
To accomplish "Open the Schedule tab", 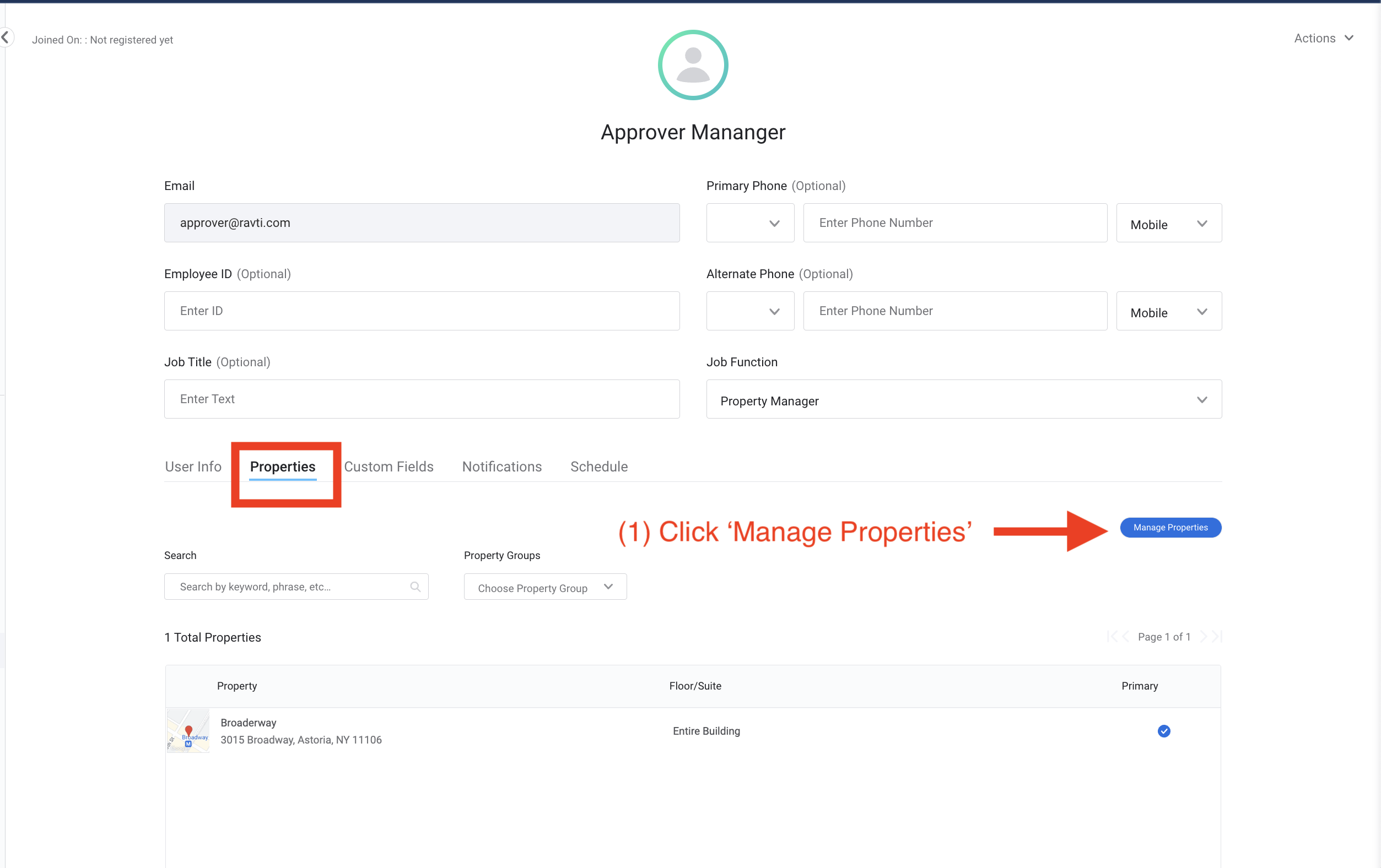I will click(598, 466).
